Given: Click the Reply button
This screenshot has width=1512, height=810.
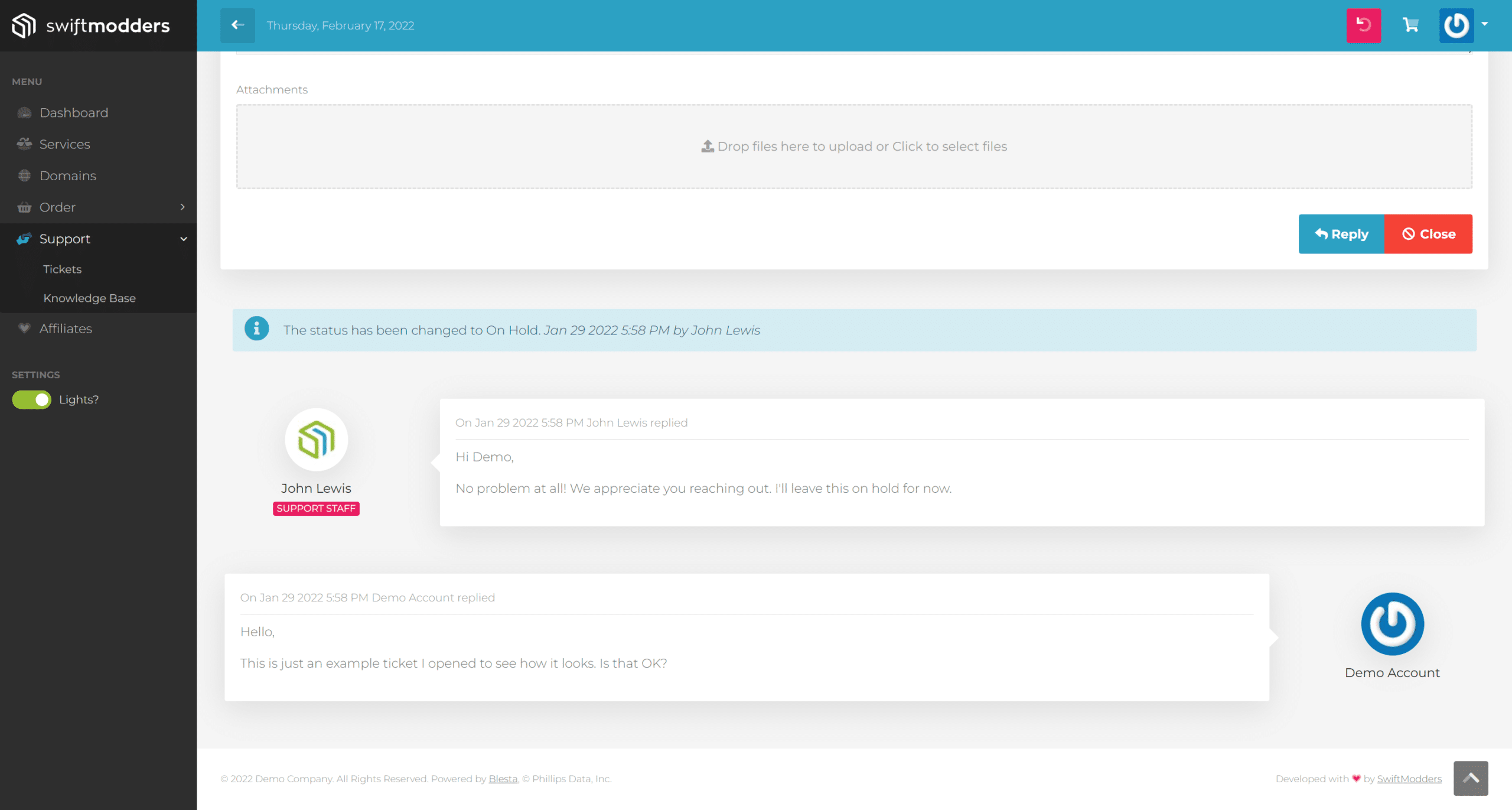Looking at the screenshot, I should (1341, 234).
